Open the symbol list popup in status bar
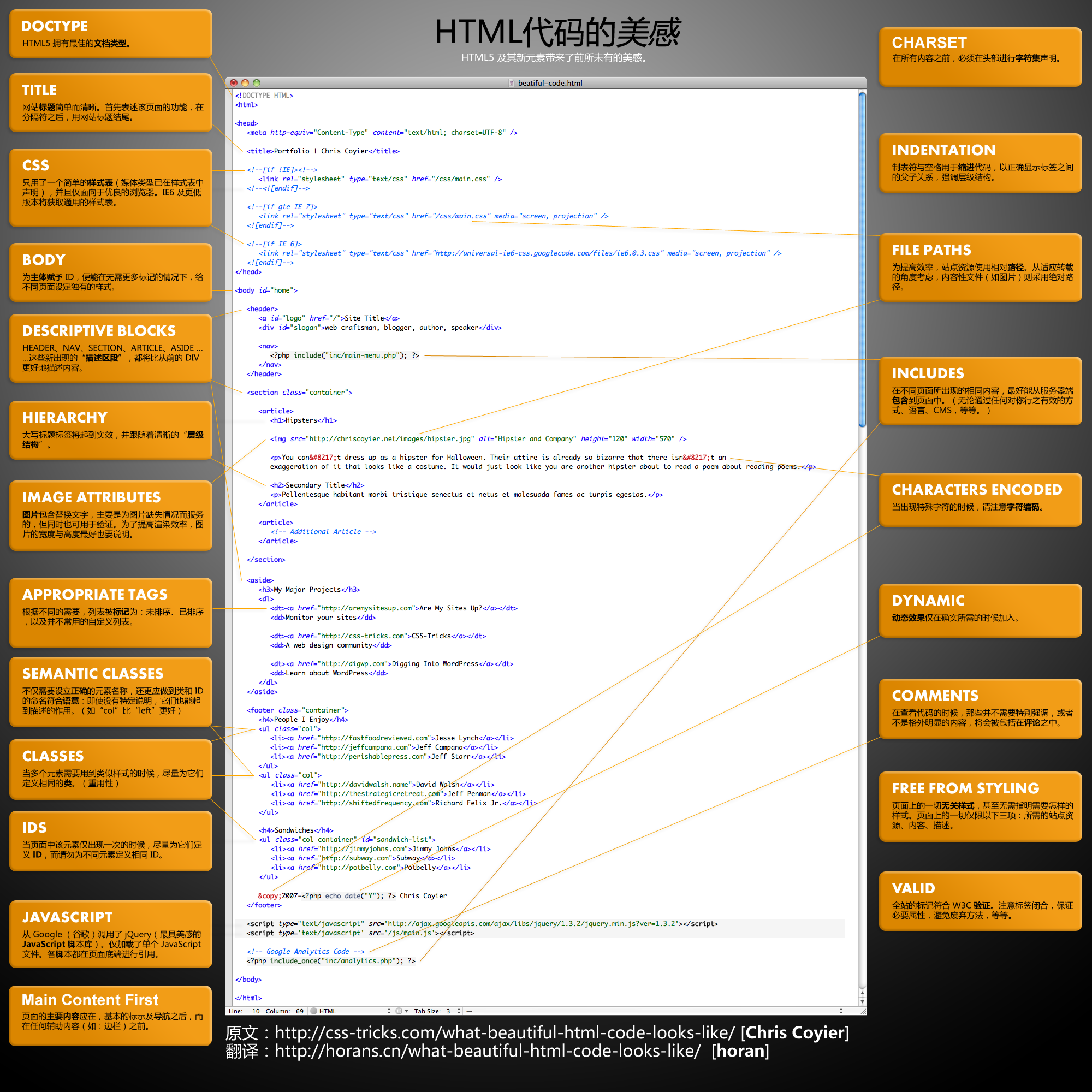 point(650,1011)
